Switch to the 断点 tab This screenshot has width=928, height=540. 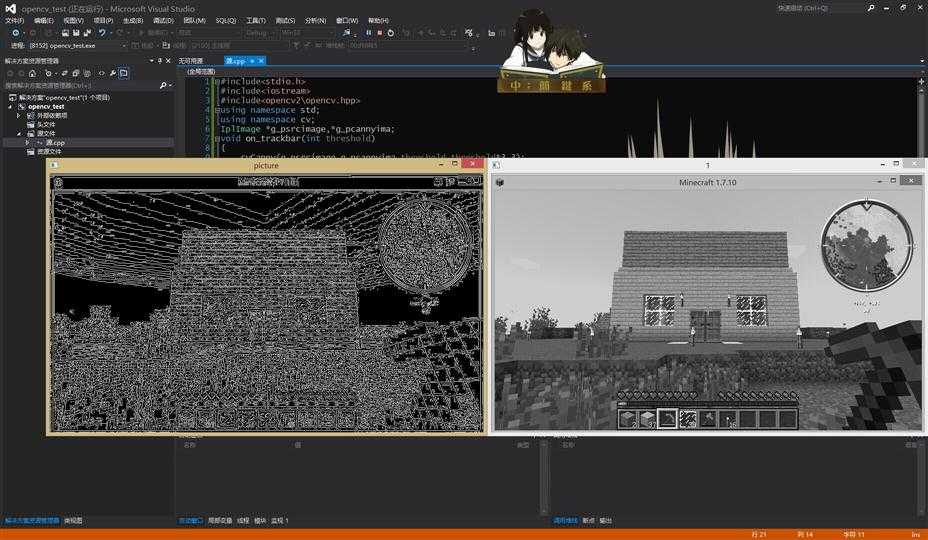tap(588, 520)
